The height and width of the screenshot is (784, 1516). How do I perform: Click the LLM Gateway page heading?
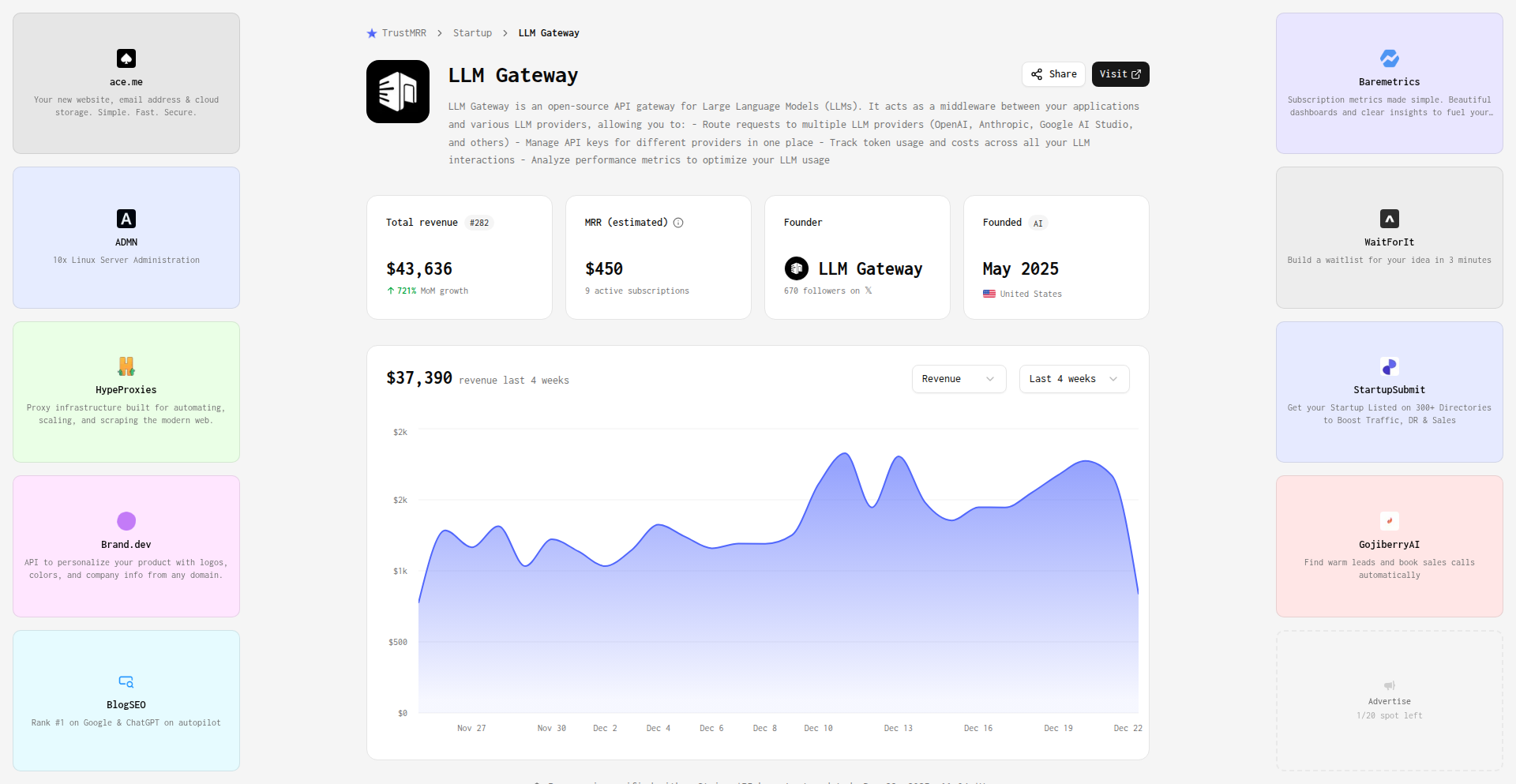point(513,75)
